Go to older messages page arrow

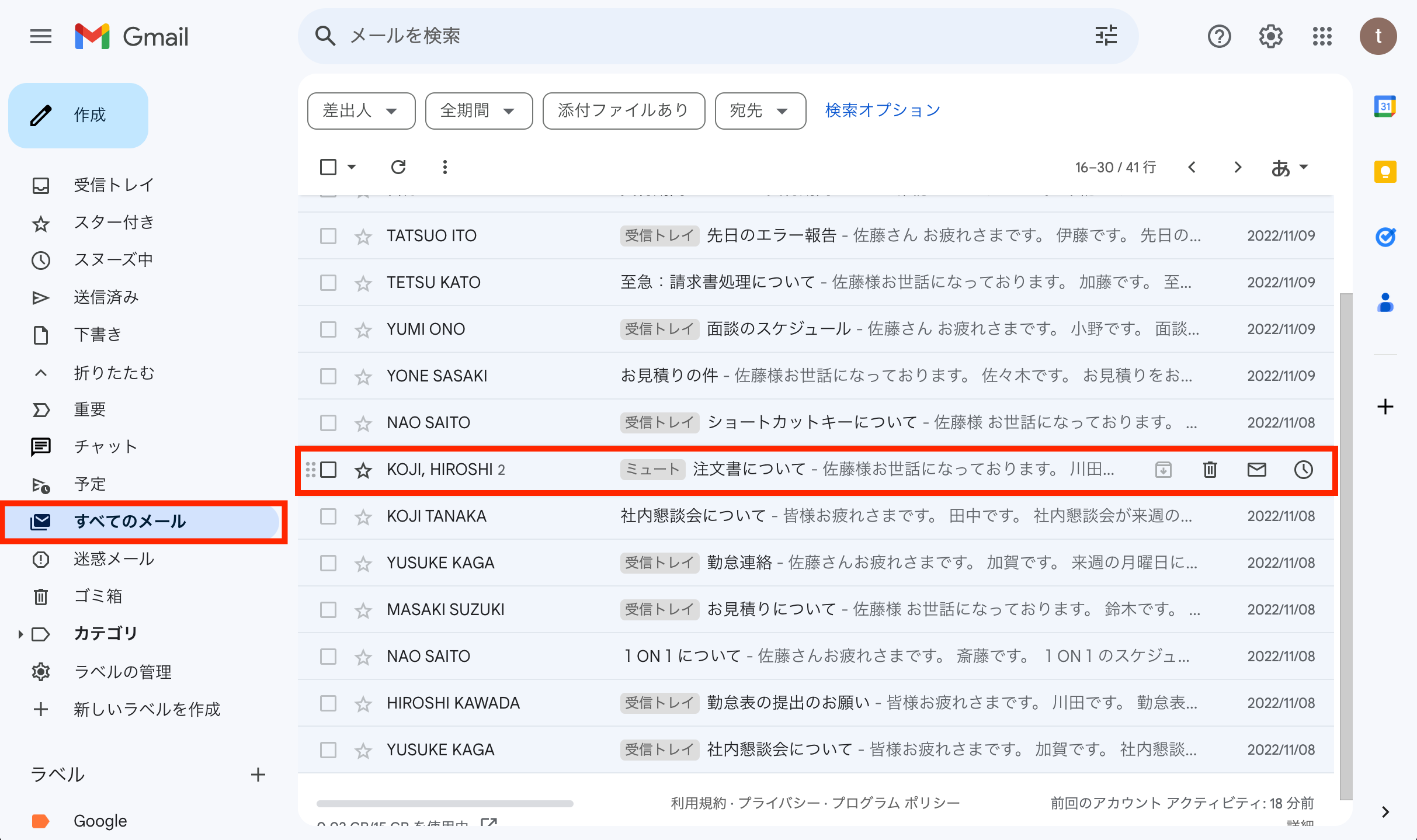[x=1238, y=168]
